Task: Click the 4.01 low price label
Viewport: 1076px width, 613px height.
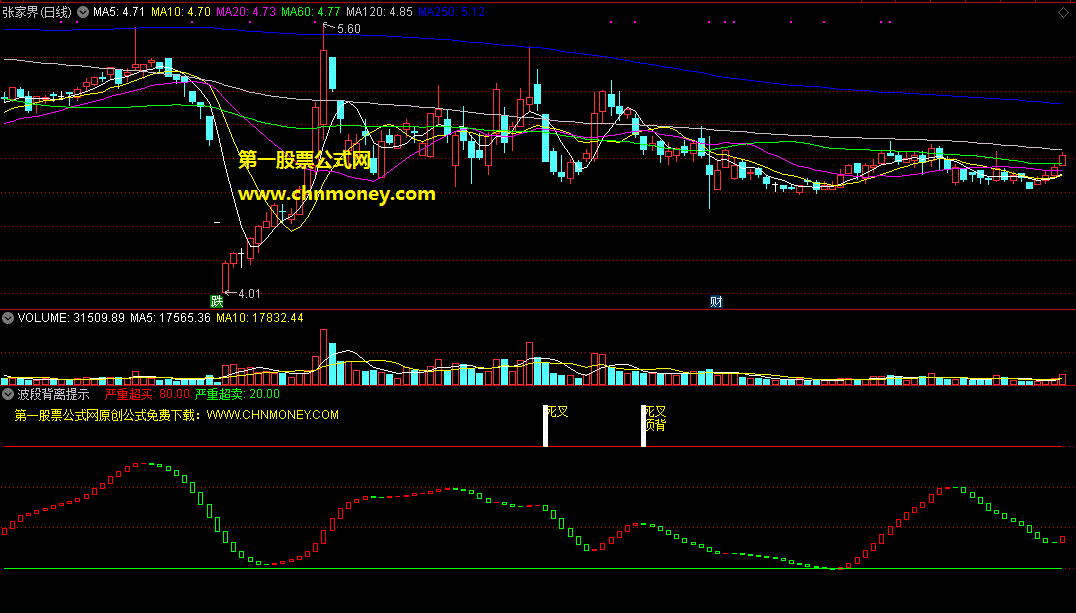Action: (249, 294)
